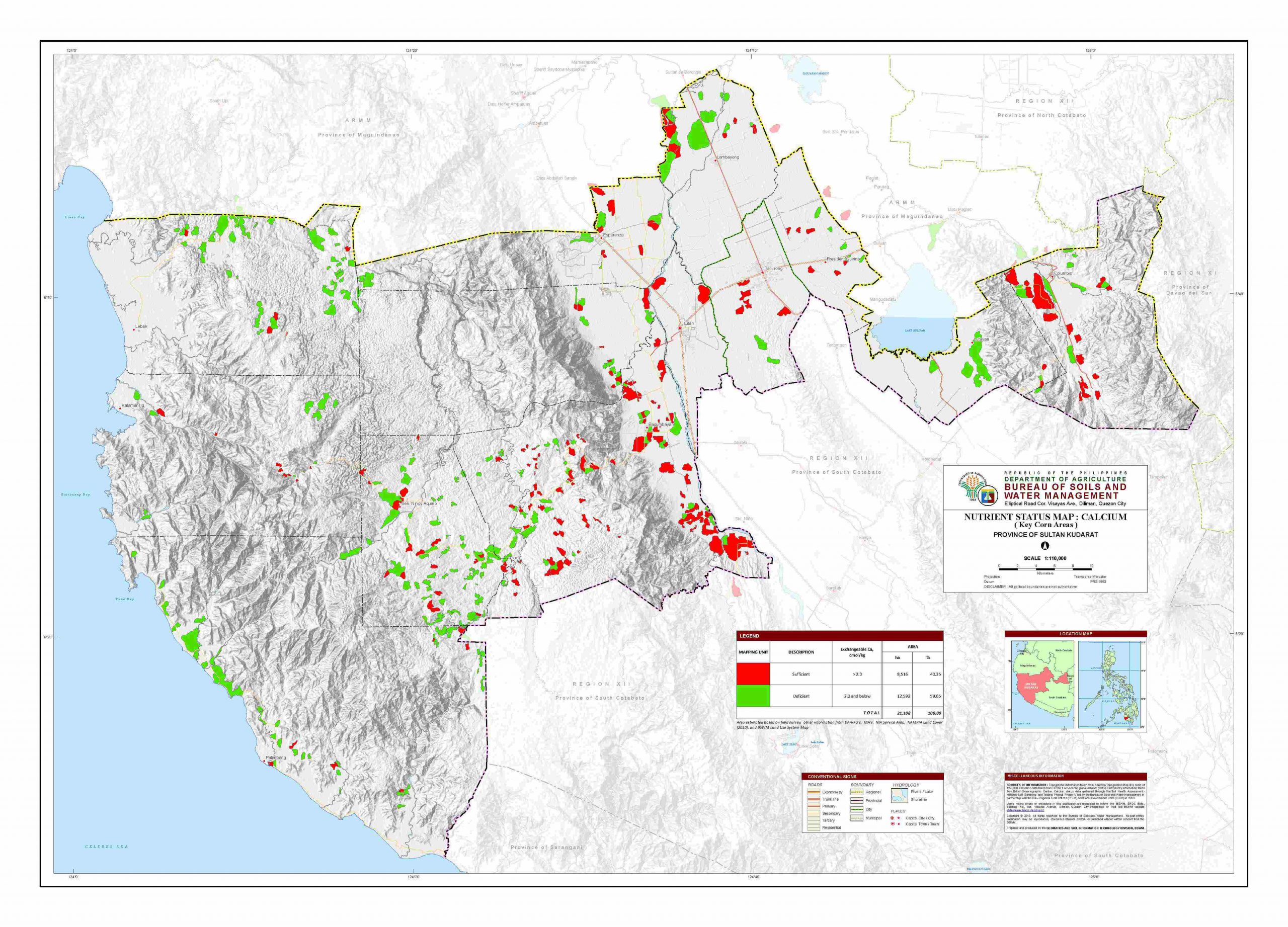Image resolution: width=1288 pixels, height=927 pixels.
Task: Click the Province of North Cotabato label
Action: 1041,115
